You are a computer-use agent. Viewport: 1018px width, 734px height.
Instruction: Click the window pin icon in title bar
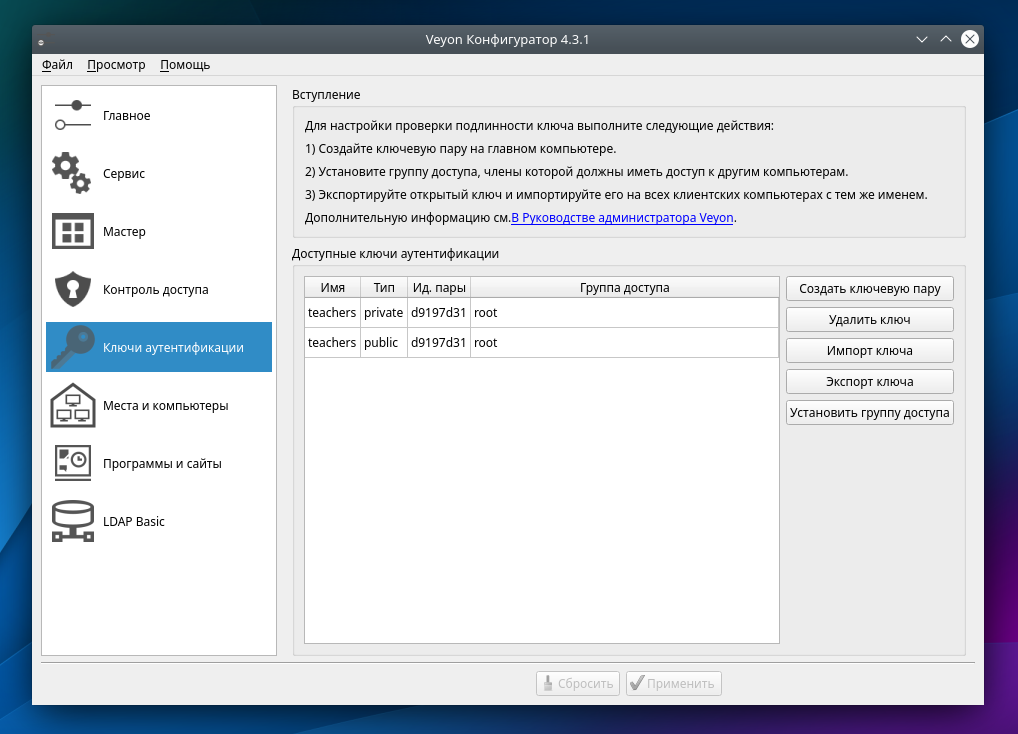(x=41, y=42)
